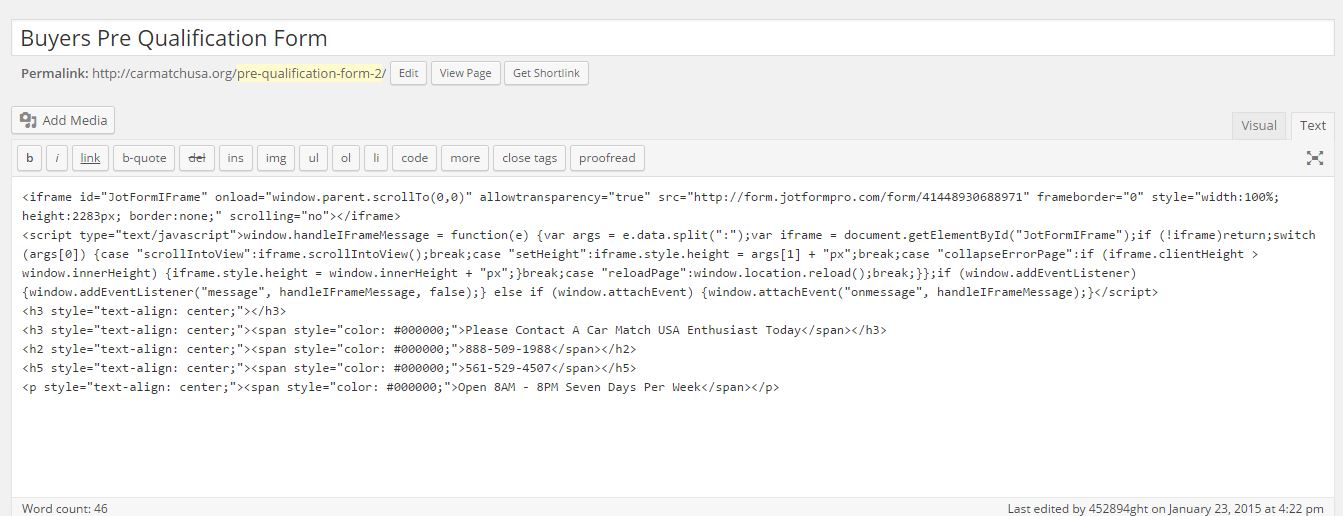Insert a hyperlink using link button
Screen dimensions: 1343x516
pos(90,158)
